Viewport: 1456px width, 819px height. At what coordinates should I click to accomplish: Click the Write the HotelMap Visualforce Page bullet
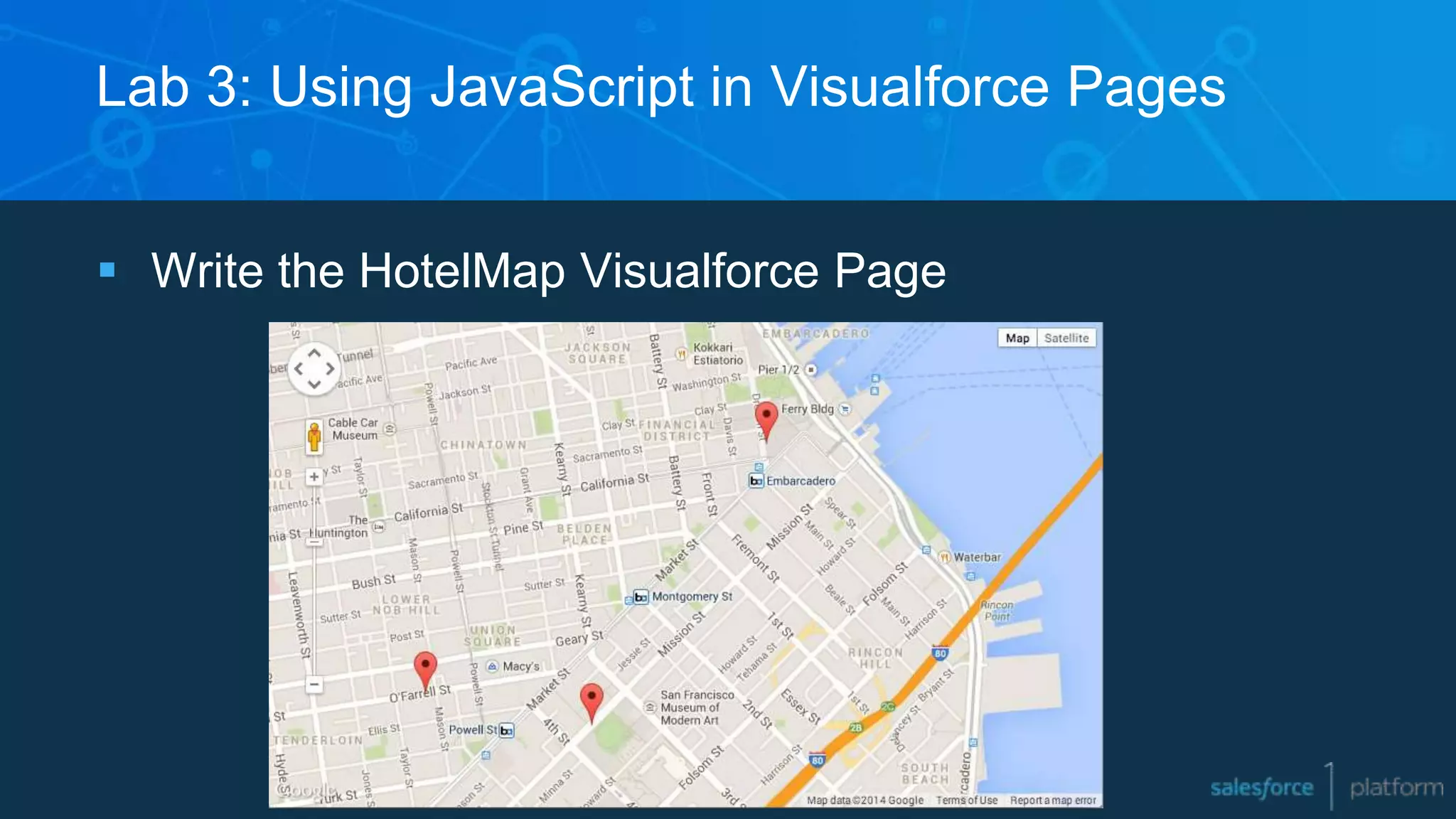coord(548,271)
